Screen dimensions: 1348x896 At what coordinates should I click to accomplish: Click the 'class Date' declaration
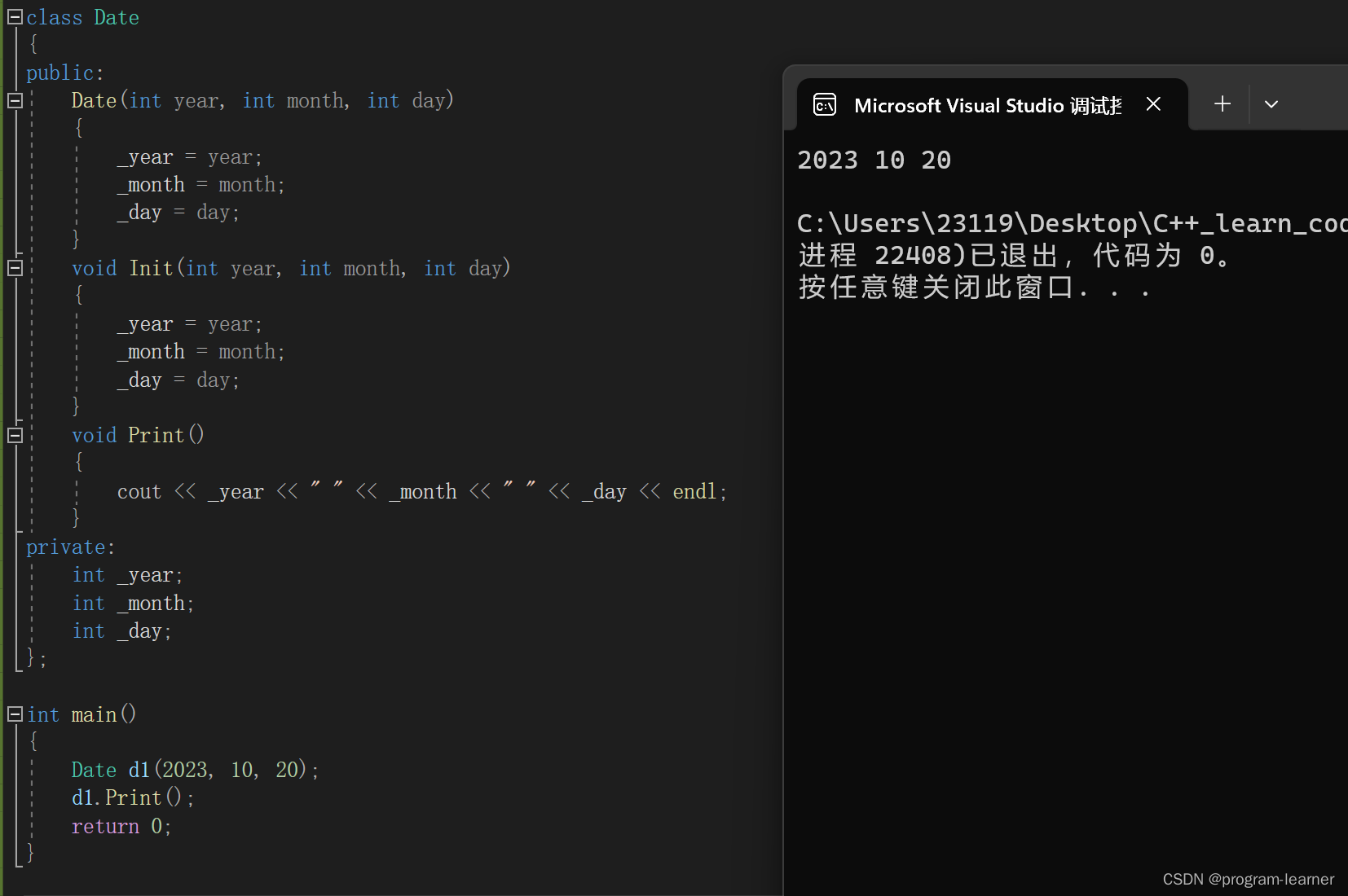[x=82, y=17]
